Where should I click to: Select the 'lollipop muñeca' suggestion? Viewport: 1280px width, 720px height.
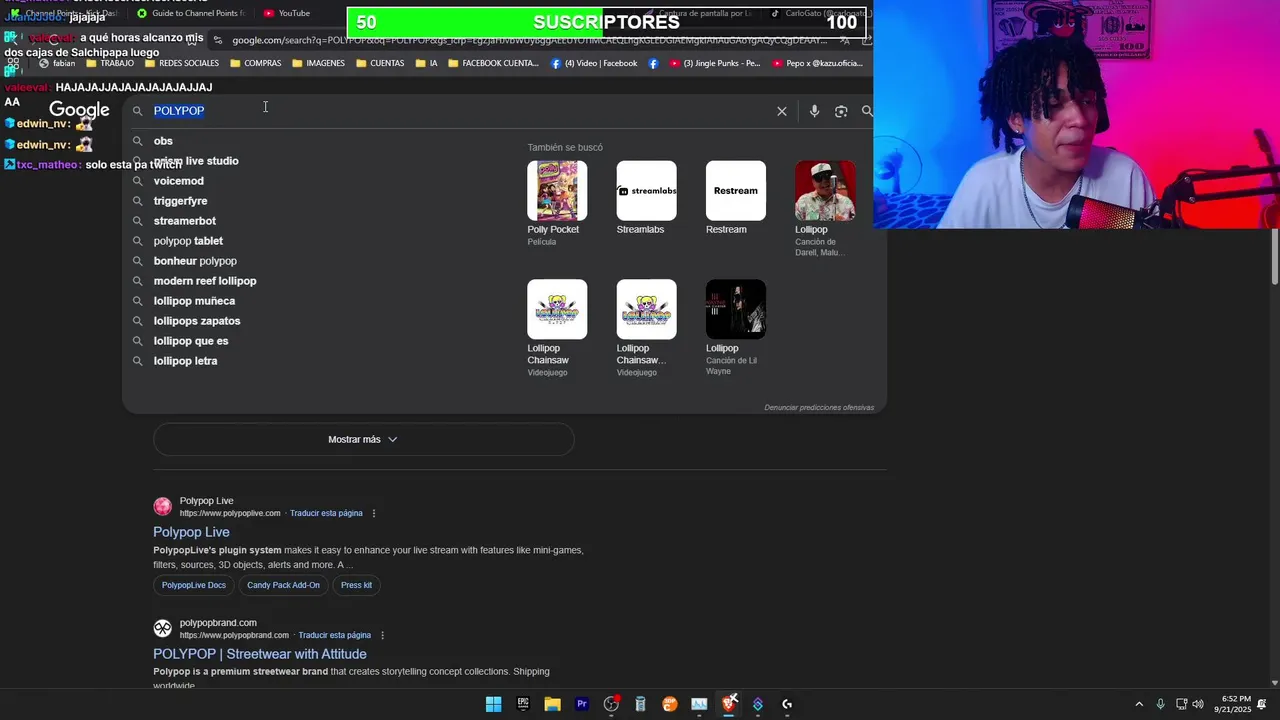pos(194,301)
